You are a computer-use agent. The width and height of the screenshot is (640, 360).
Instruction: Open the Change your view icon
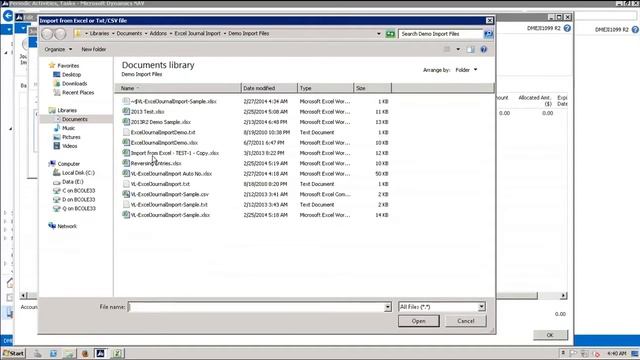[x=447, y=49]
